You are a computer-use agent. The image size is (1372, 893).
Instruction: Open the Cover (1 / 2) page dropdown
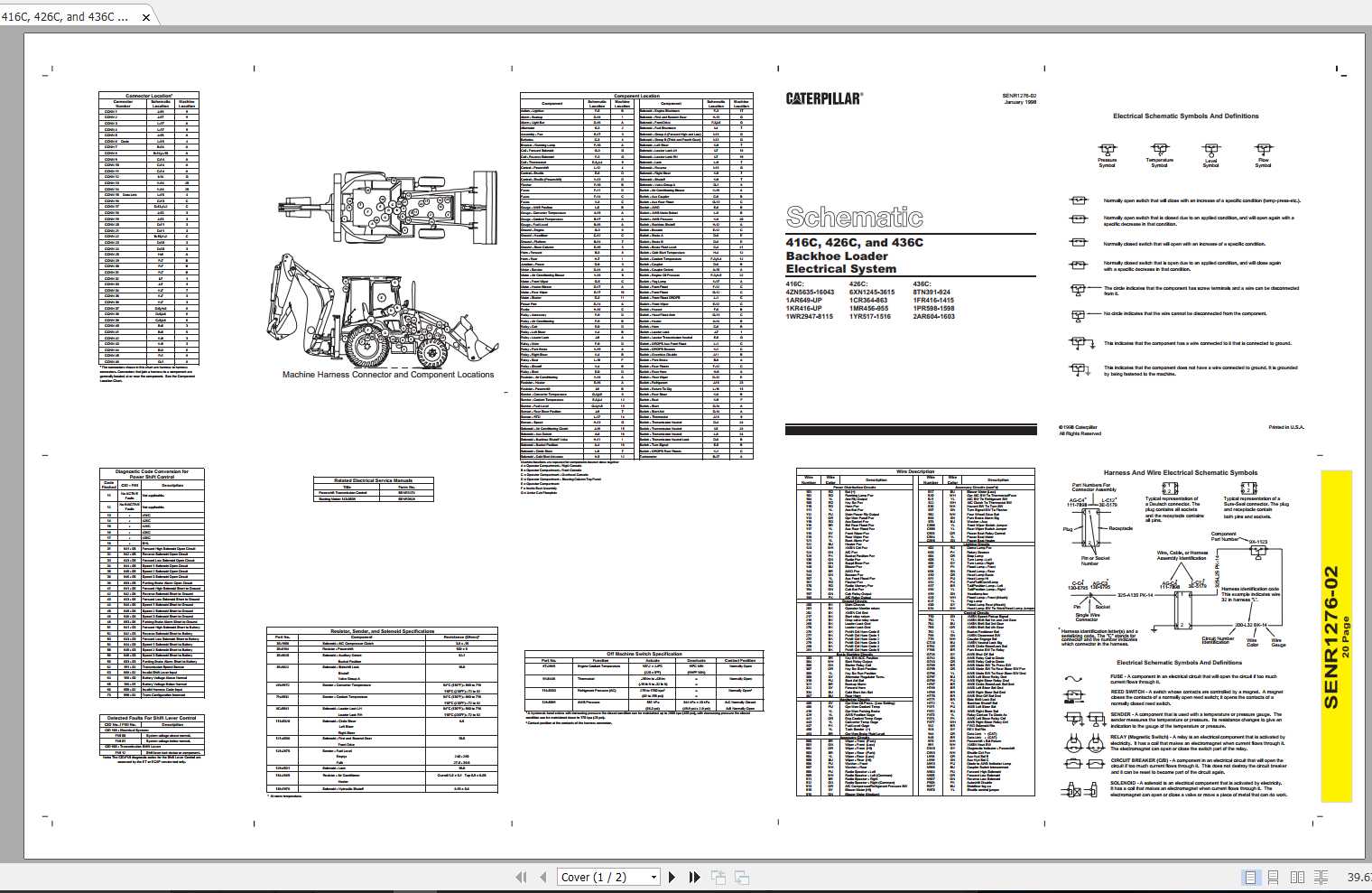point(608,877)
